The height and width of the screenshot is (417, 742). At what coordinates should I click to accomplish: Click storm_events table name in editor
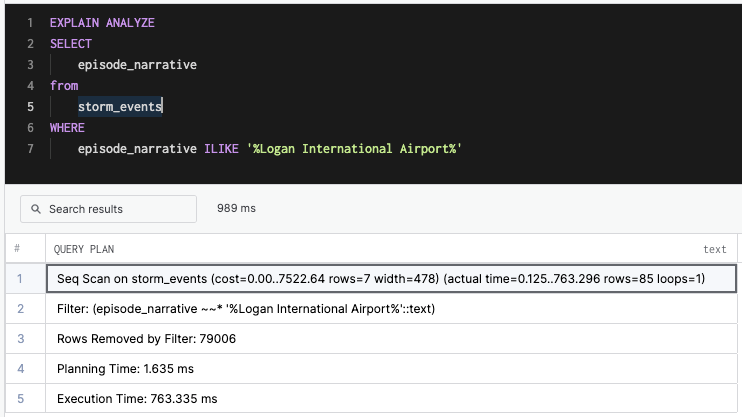tap(120, 106)
